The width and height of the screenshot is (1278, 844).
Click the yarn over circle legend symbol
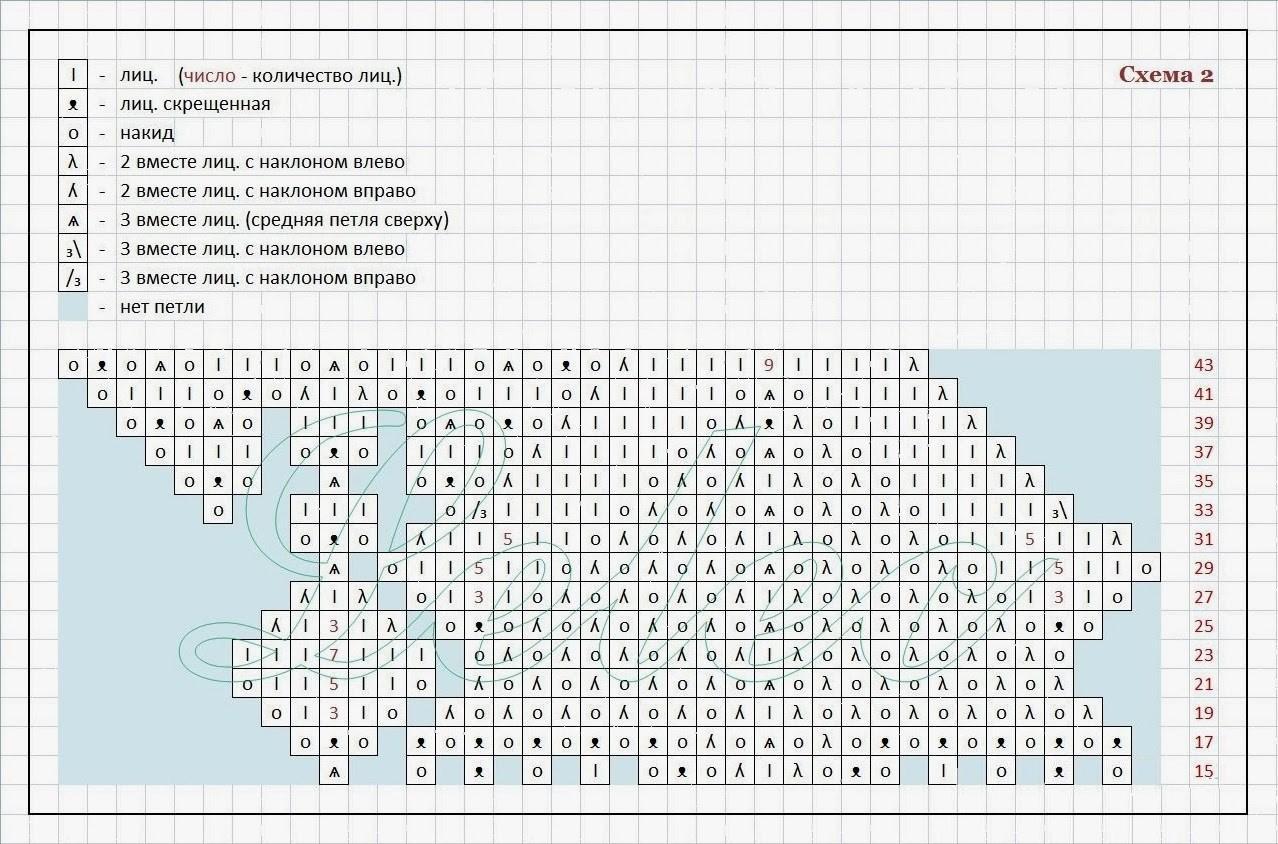[73, 133]
